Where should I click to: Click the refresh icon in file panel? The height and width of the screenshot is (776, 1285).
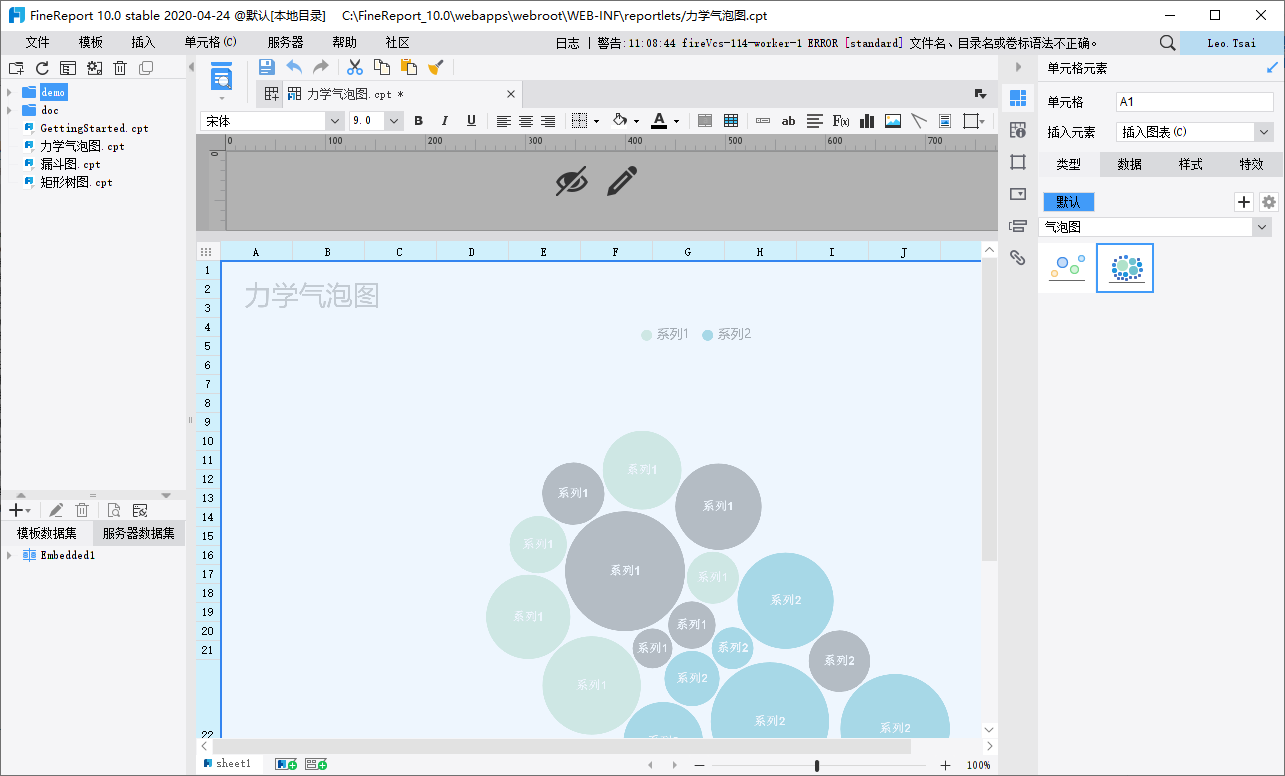42,68
